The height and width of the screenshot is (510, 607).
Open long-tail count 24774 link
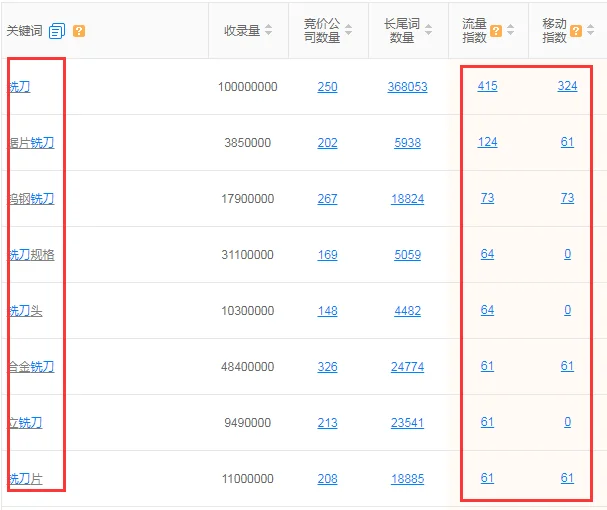[407, 367]
